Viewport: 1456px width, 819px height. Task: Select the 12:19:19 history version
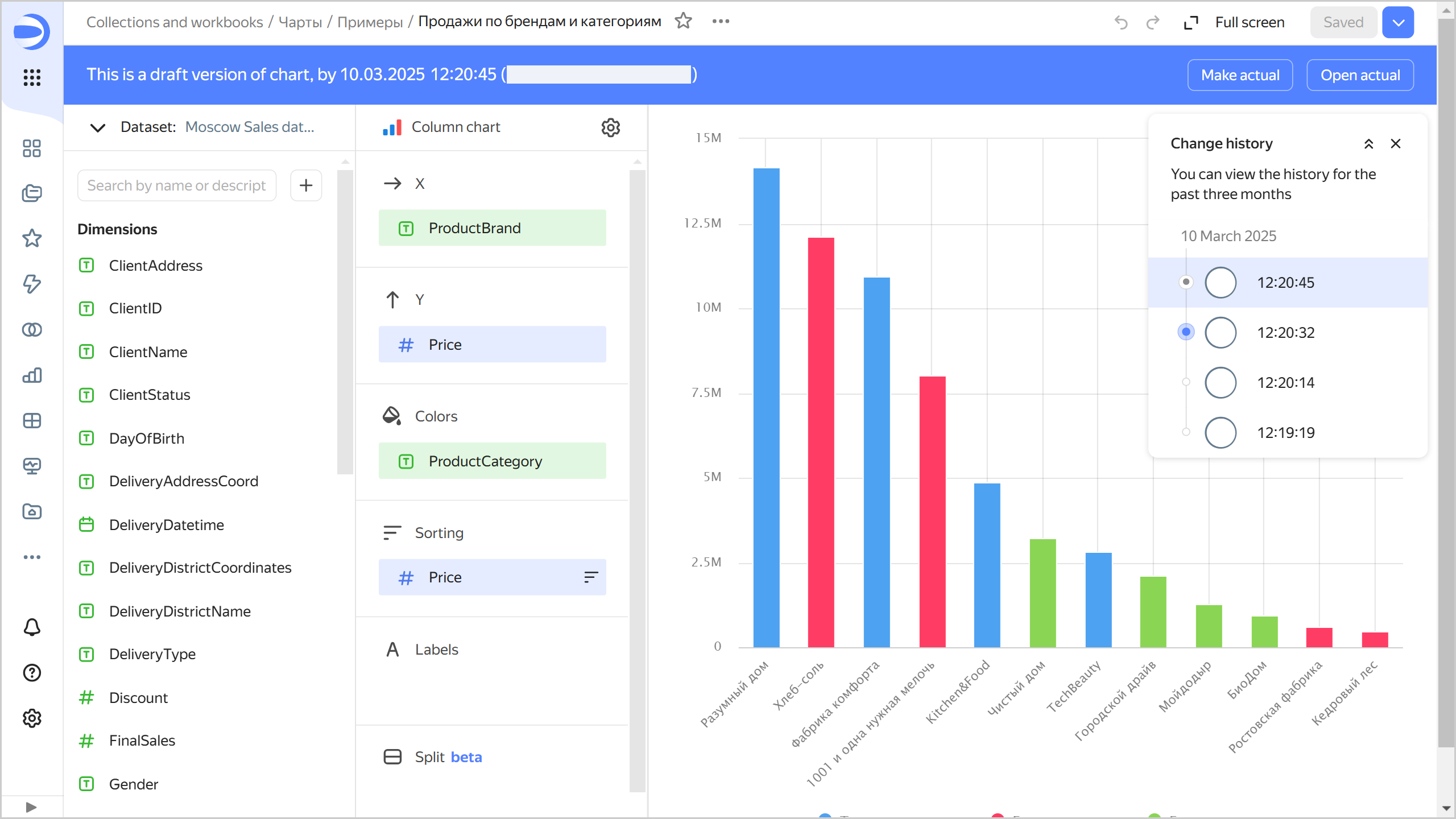tap(1221, 433)
